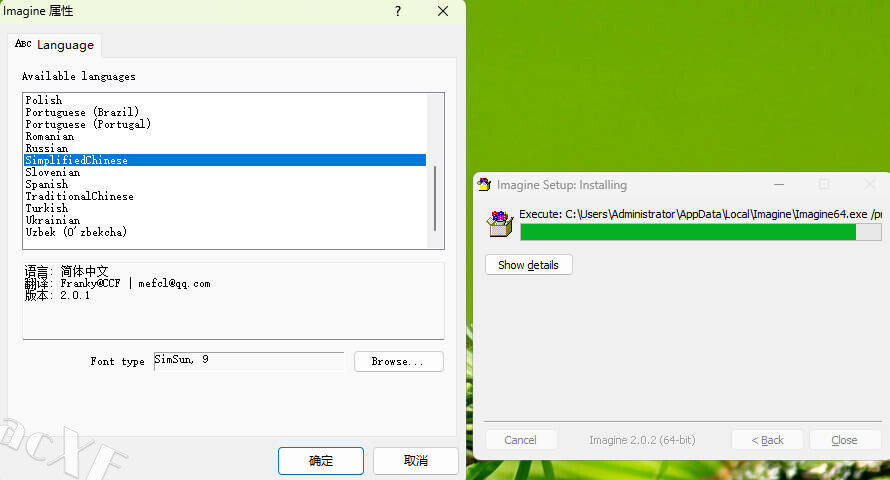Screen dimensions: 890x480
Task: Click the green installation progress bar
Action: tap(700, 231)
